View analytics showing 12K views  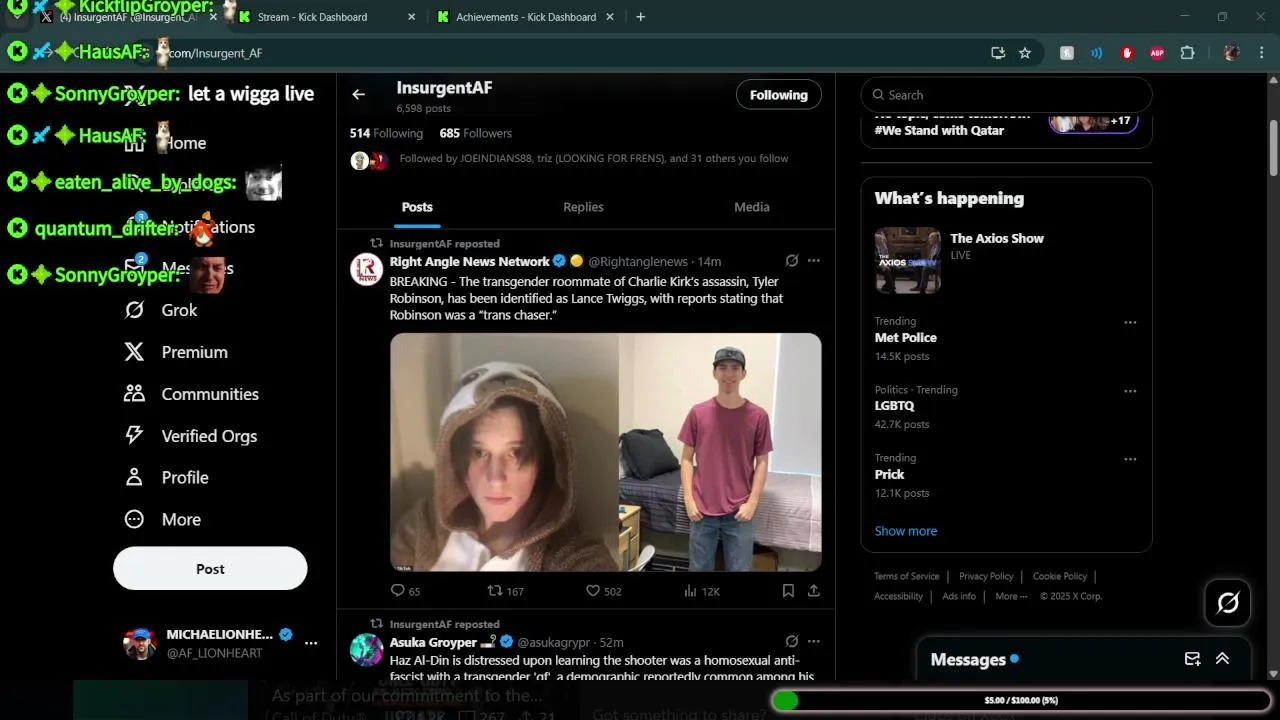click(702, 591)
